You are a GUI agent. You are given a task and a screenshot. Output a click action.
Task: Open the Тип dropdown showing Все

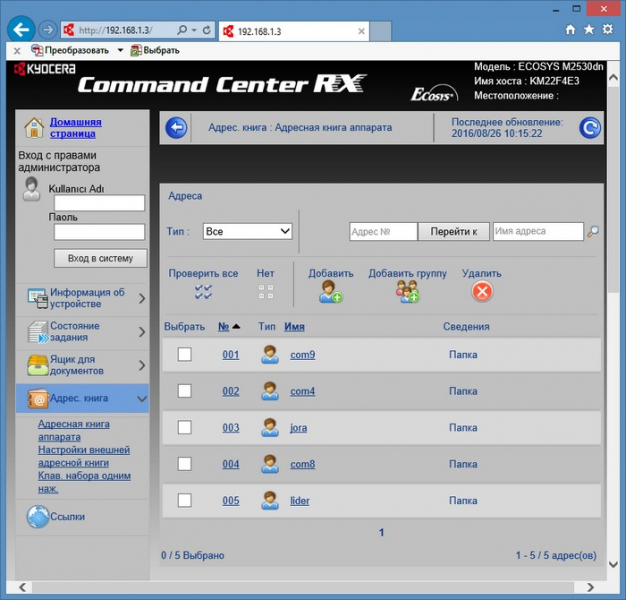[x=247, y=231]
